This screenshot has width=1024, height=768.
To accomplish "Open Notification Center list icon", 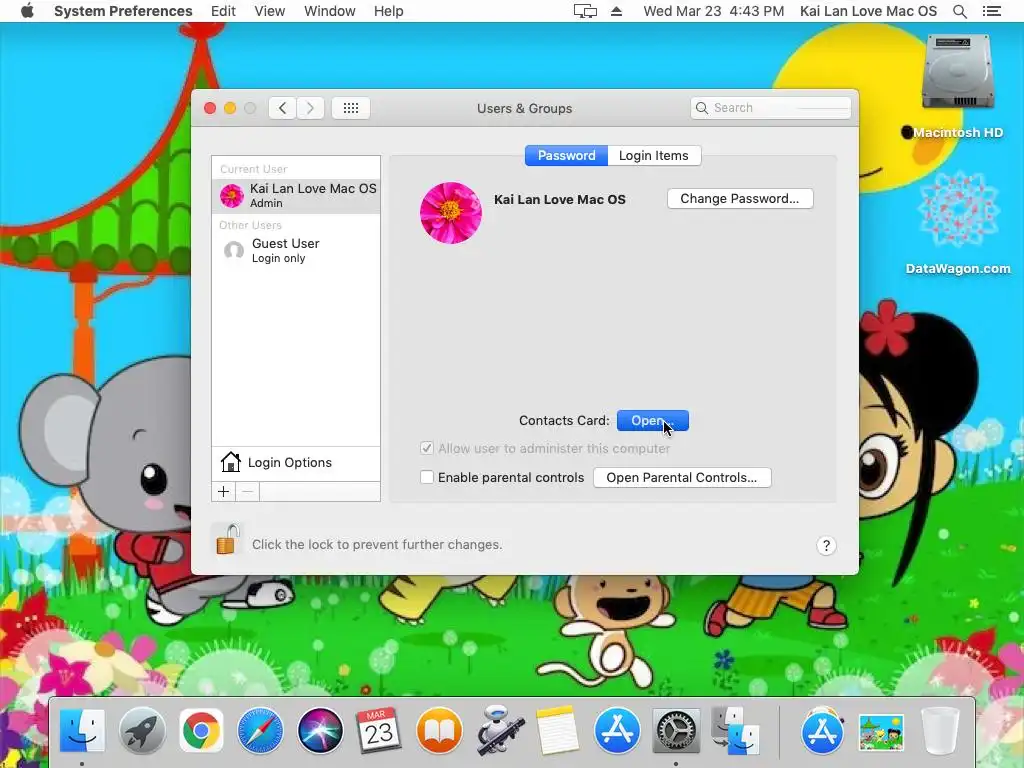I will (x=992, y=11).
